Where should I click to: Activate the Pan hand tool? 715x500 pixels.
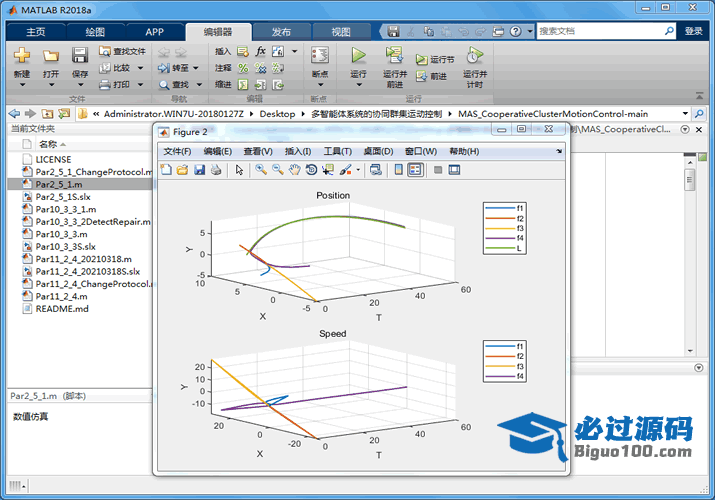coord(294,170)
